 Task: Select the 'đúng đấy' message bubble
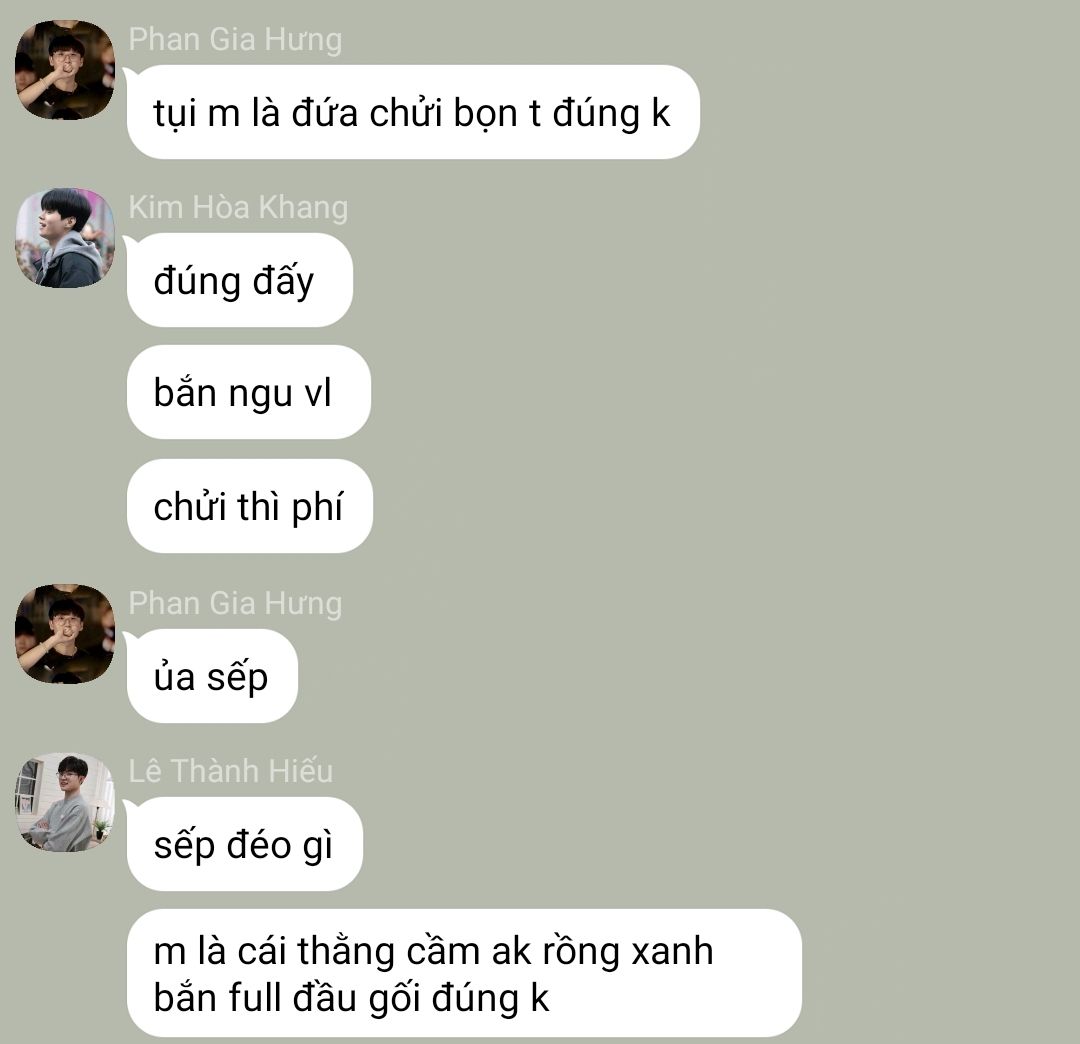[x=240, y=280]
